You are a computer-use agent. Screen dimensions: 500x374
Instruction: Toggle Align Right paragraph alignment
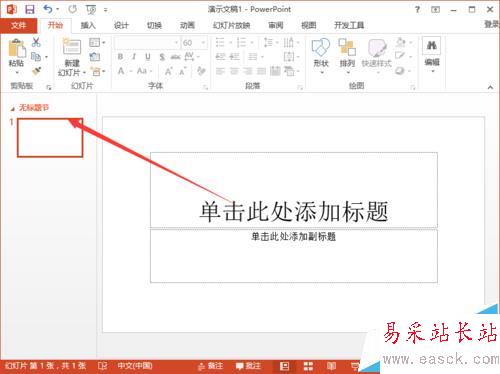(248, 71)
